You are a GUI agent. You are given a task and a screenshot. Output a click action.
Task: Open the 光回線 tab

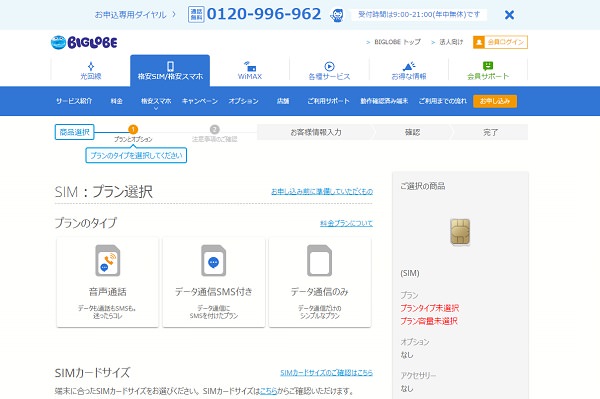click(91, 70)
